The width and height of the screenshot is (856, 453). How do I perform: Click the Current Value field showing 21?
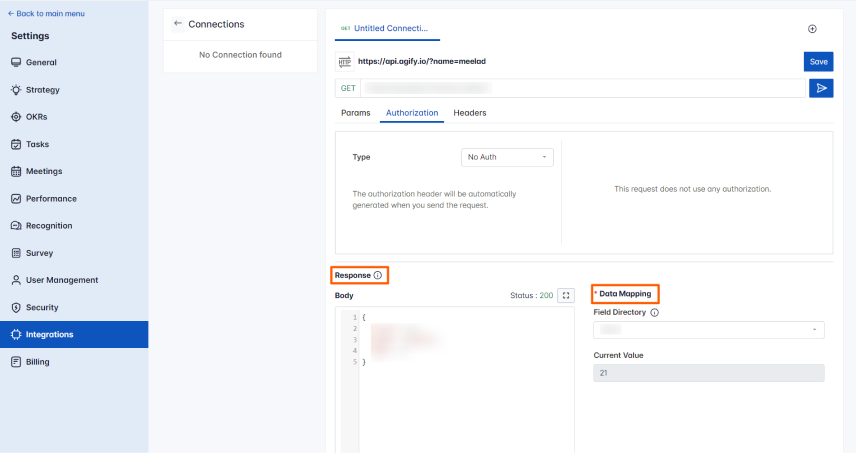709,373
